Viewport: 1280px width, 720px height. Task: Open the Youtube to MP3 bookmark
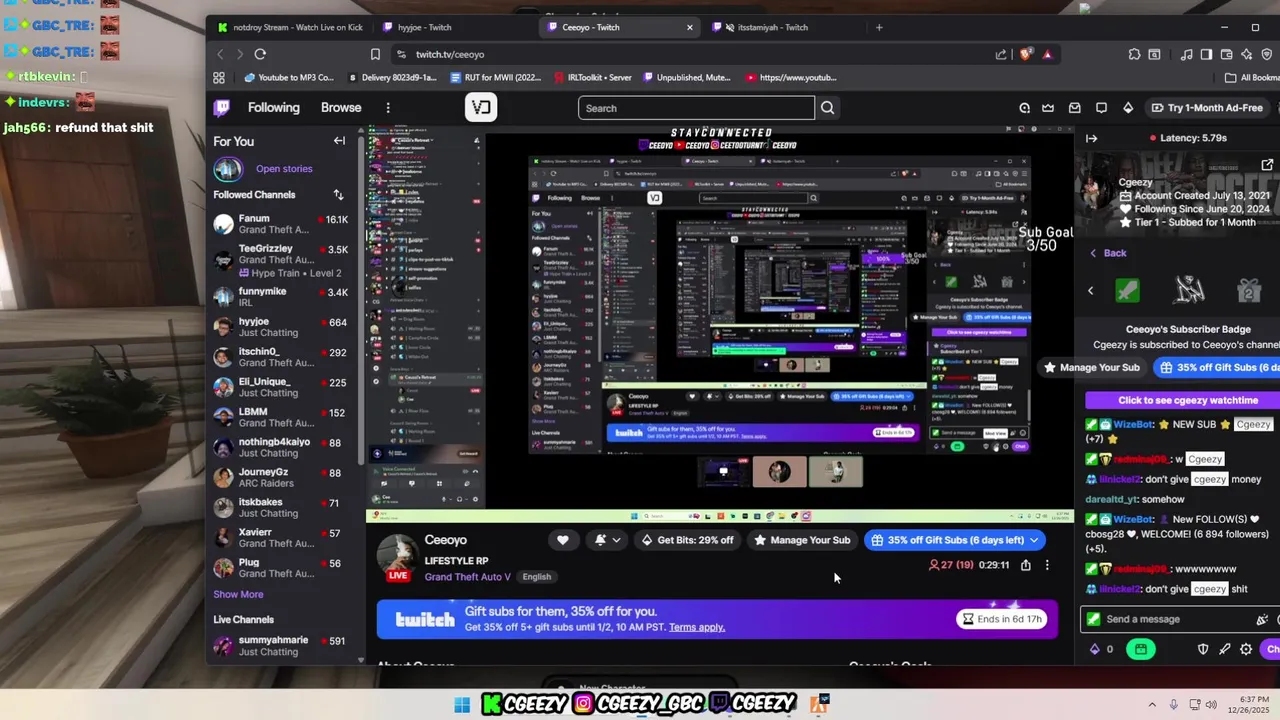coord(290,77)
